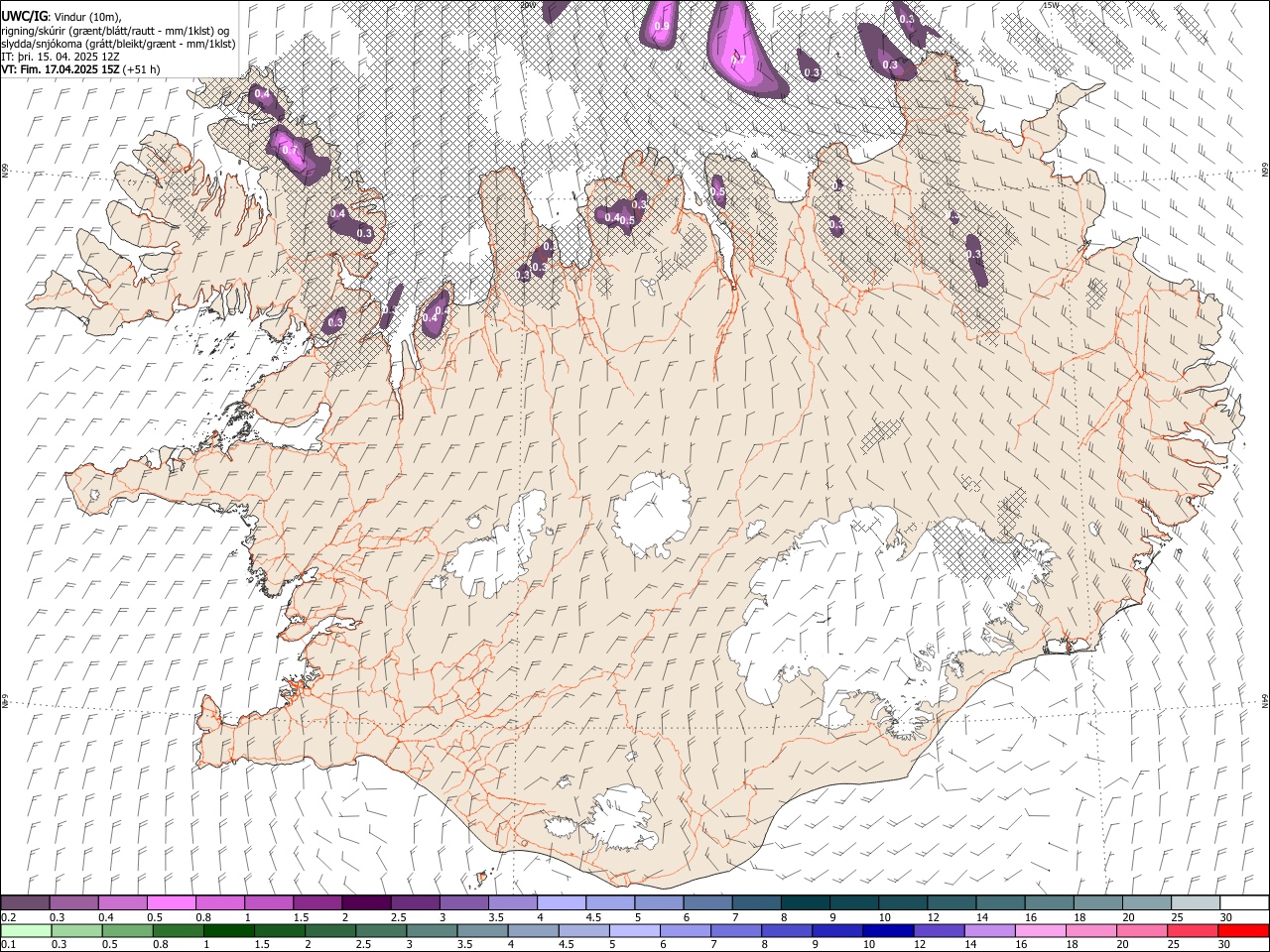Screen dimensions: 1270x952
Task: Click the grey-purple 0.2 swatch in snow legend
Action: [25, 903]
